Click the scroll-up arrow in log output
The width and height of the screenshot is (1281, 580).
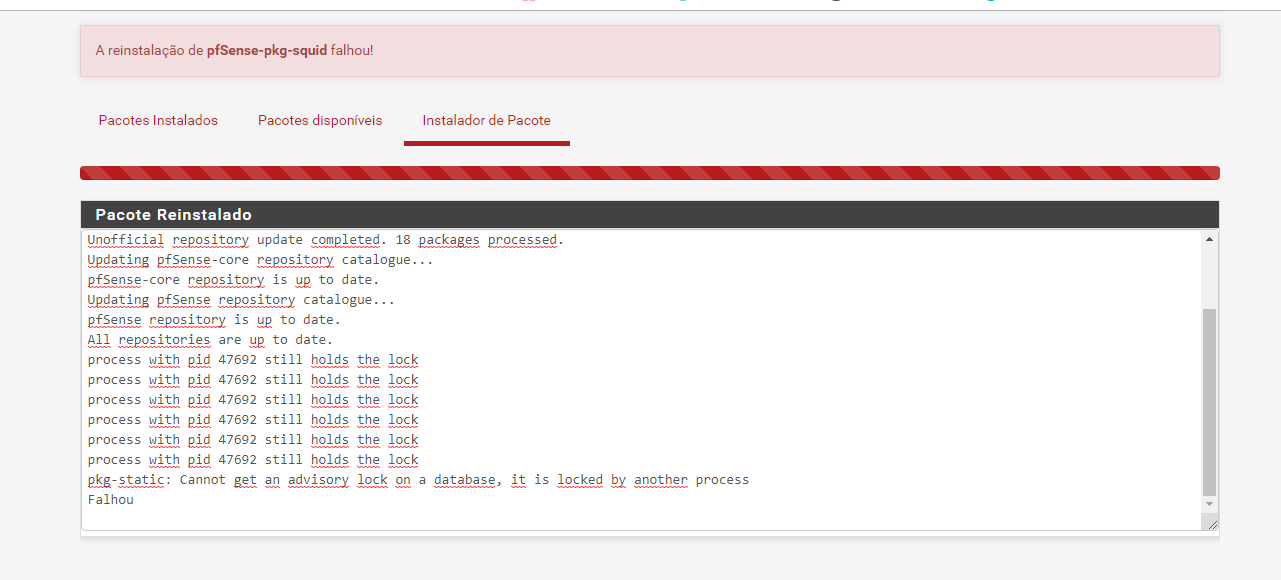[1210, 240]
